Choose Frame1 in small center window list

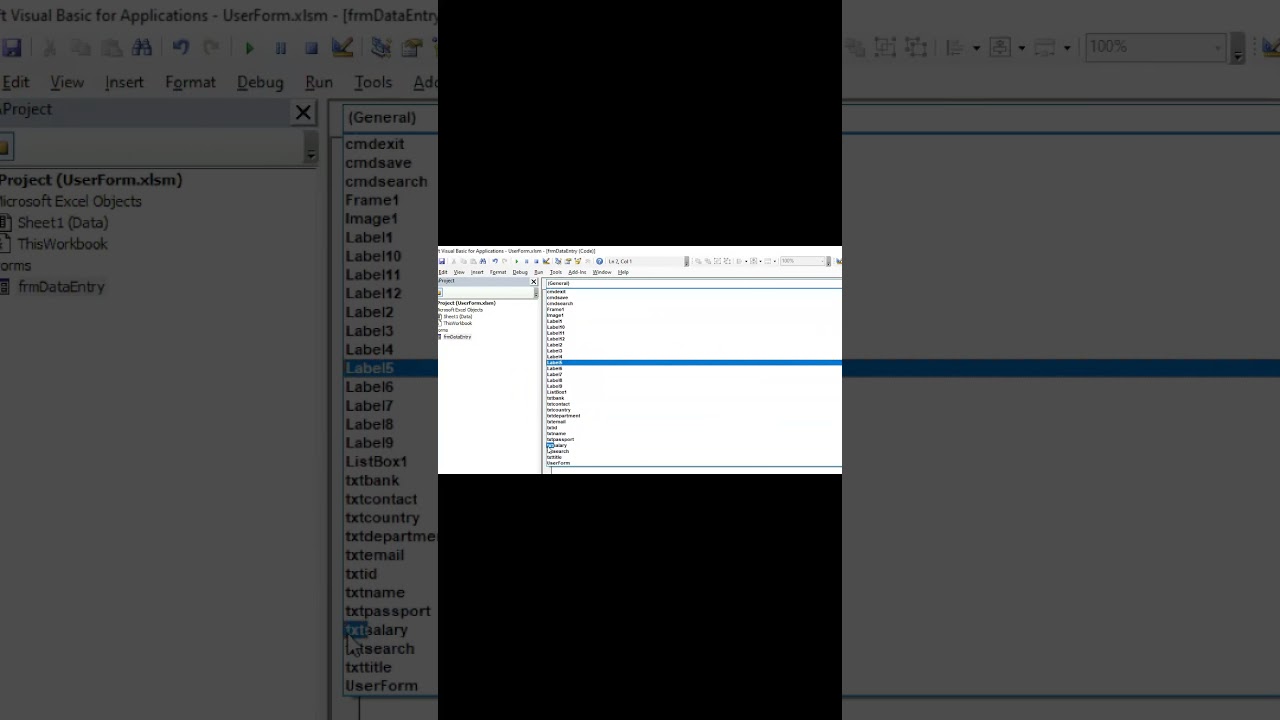pyautogui.click(x=555, y=309)
